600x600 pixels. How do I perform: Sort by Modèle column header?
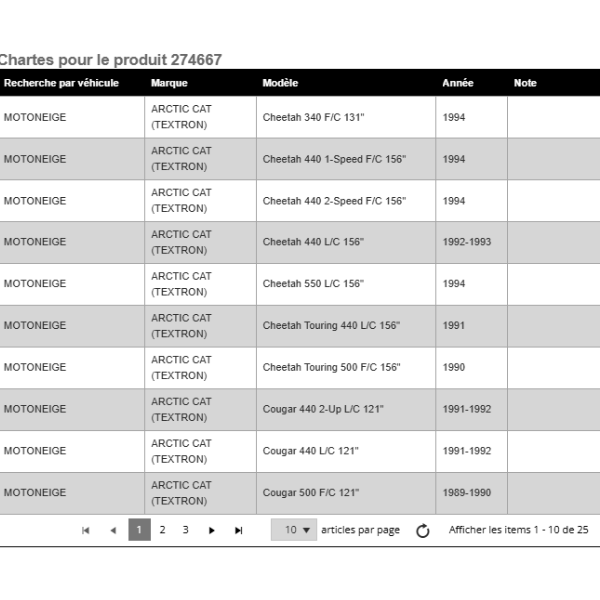tap(280, 83)
